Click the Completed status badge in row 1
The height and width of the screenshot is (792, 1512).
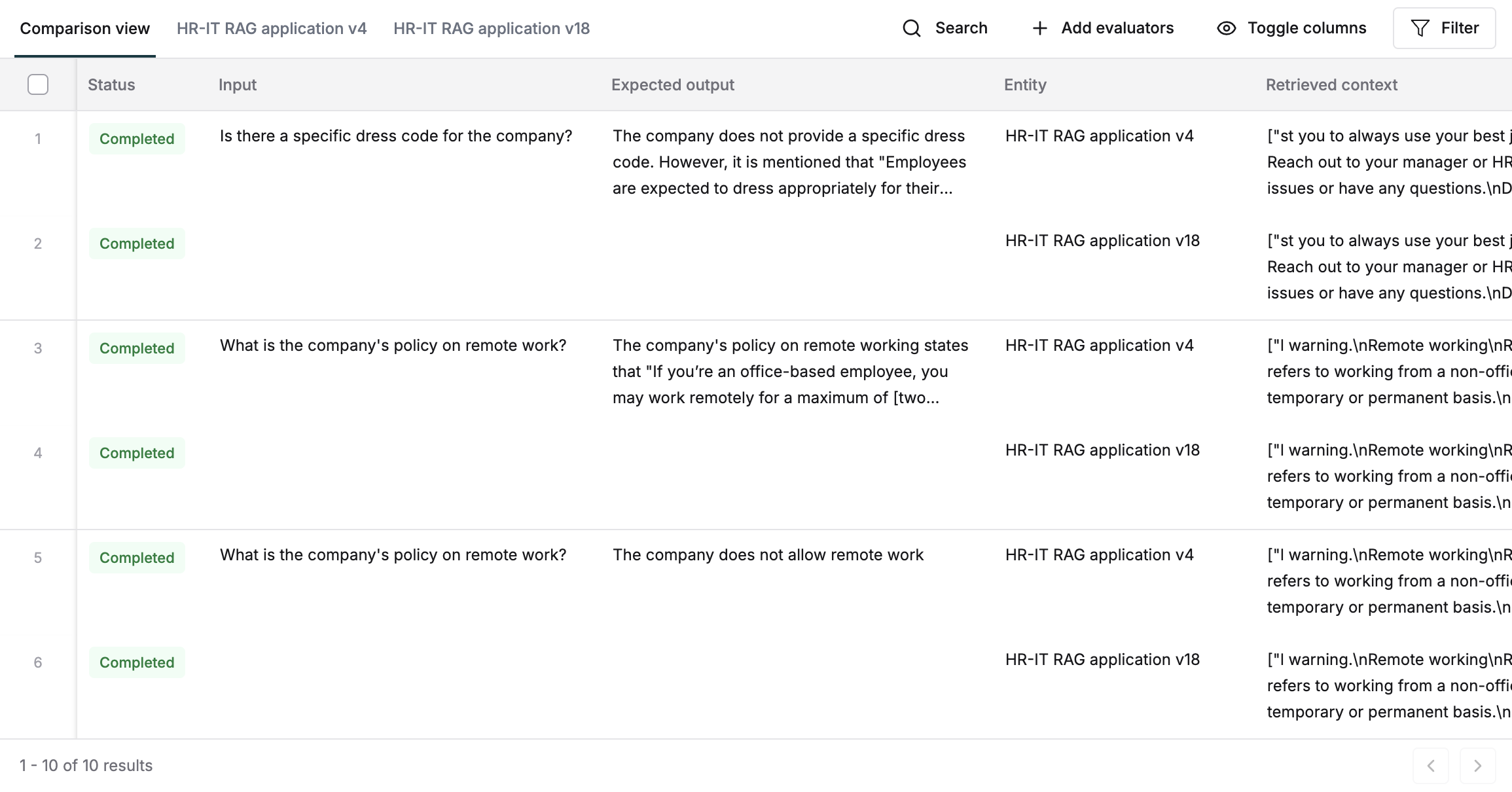[x=137, y=139]
